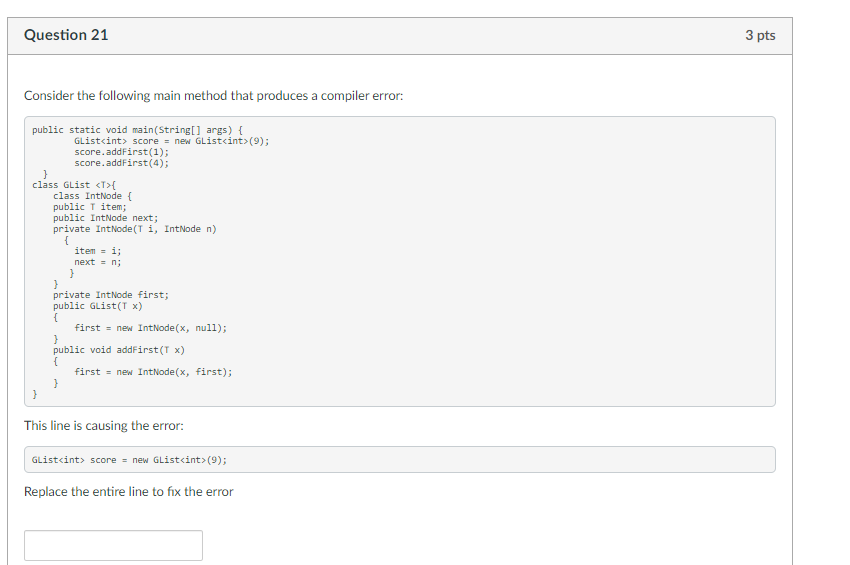Click the answer text input box
Screen dimensions: 850x565
tap(113, 545)
